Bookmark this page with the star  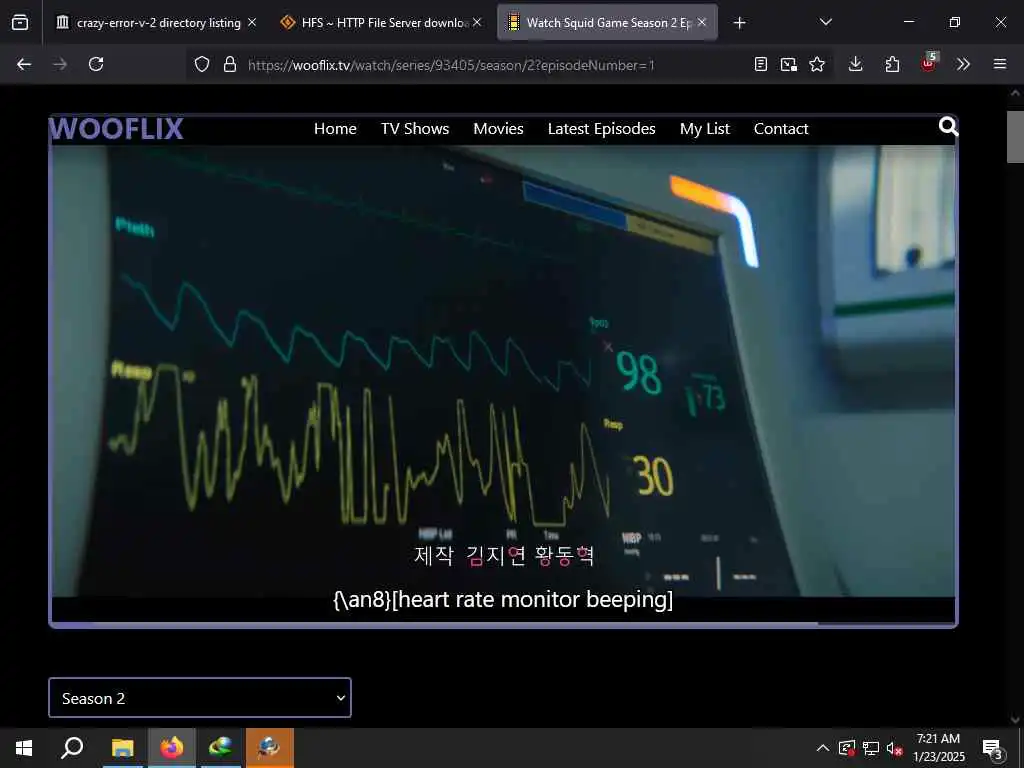click(x=816, y=64)
